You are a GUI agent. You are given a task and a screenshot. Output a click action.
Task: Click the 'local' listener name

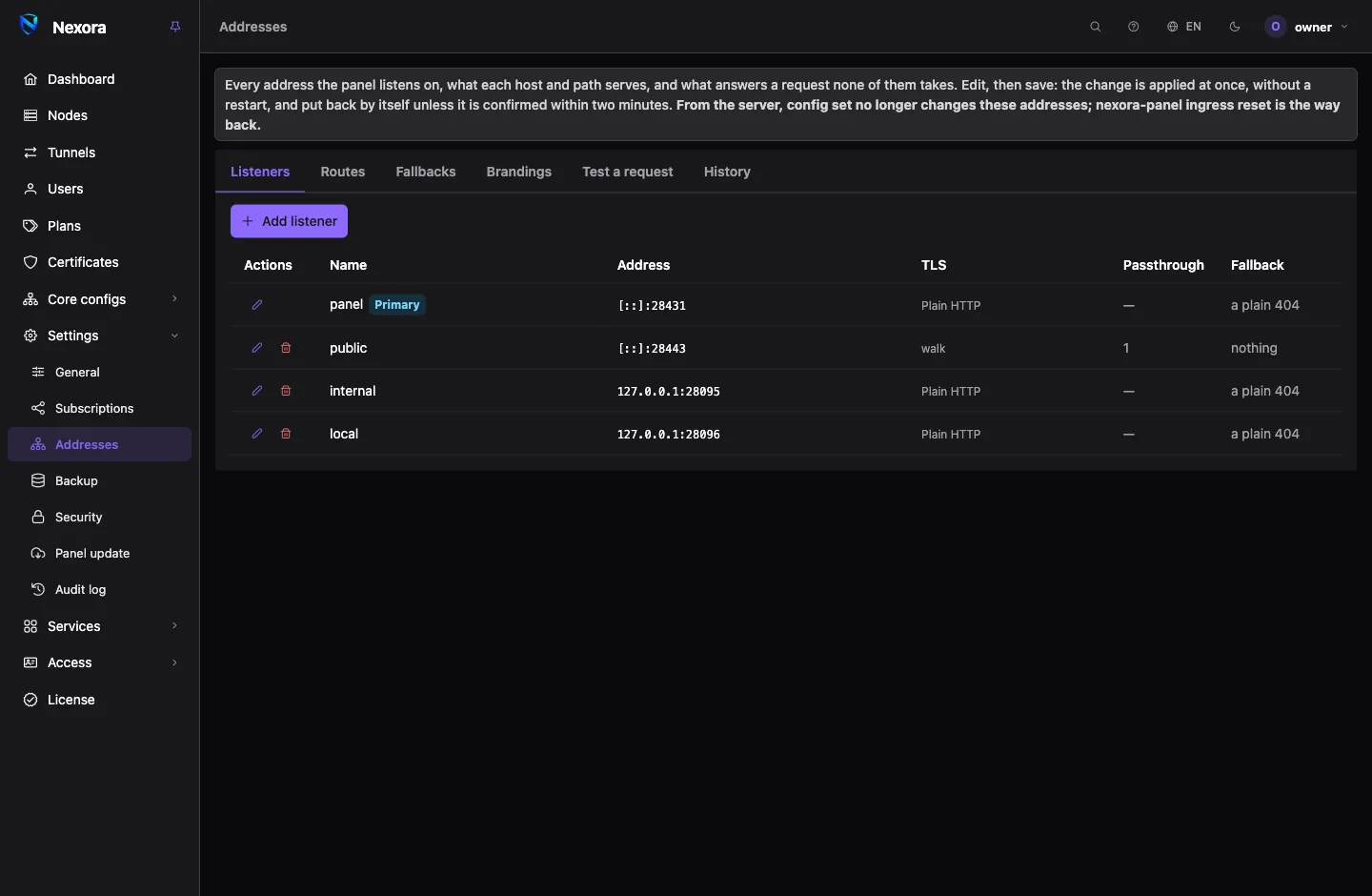tap(344, 434)
